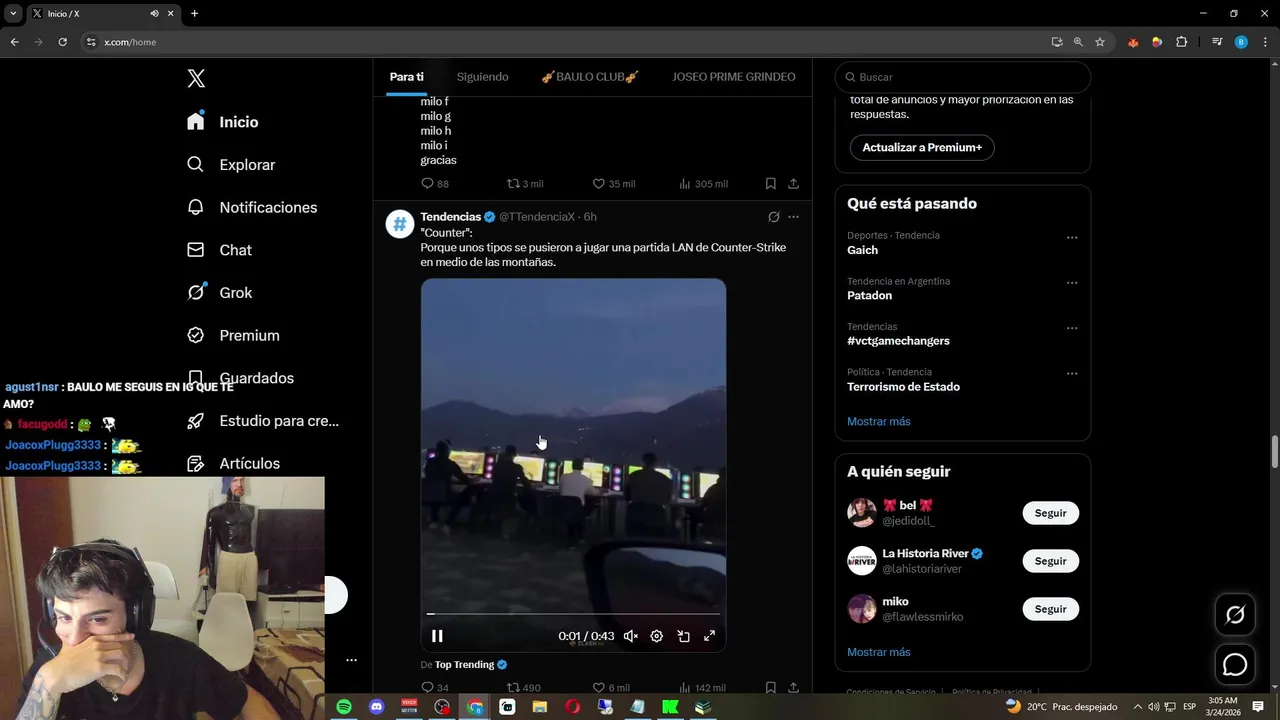
Task: Bookmark the milo post
Action: pyautogui.click(x=770, y=184)
